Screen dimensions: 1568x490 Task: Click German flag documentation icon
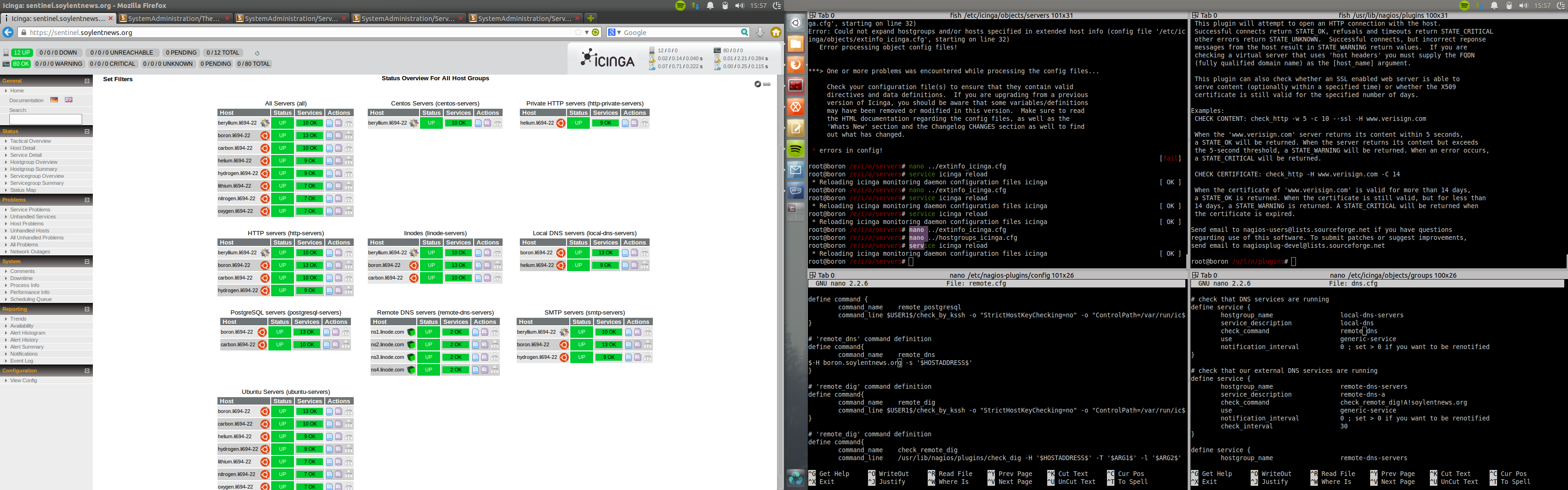(54, 100)
